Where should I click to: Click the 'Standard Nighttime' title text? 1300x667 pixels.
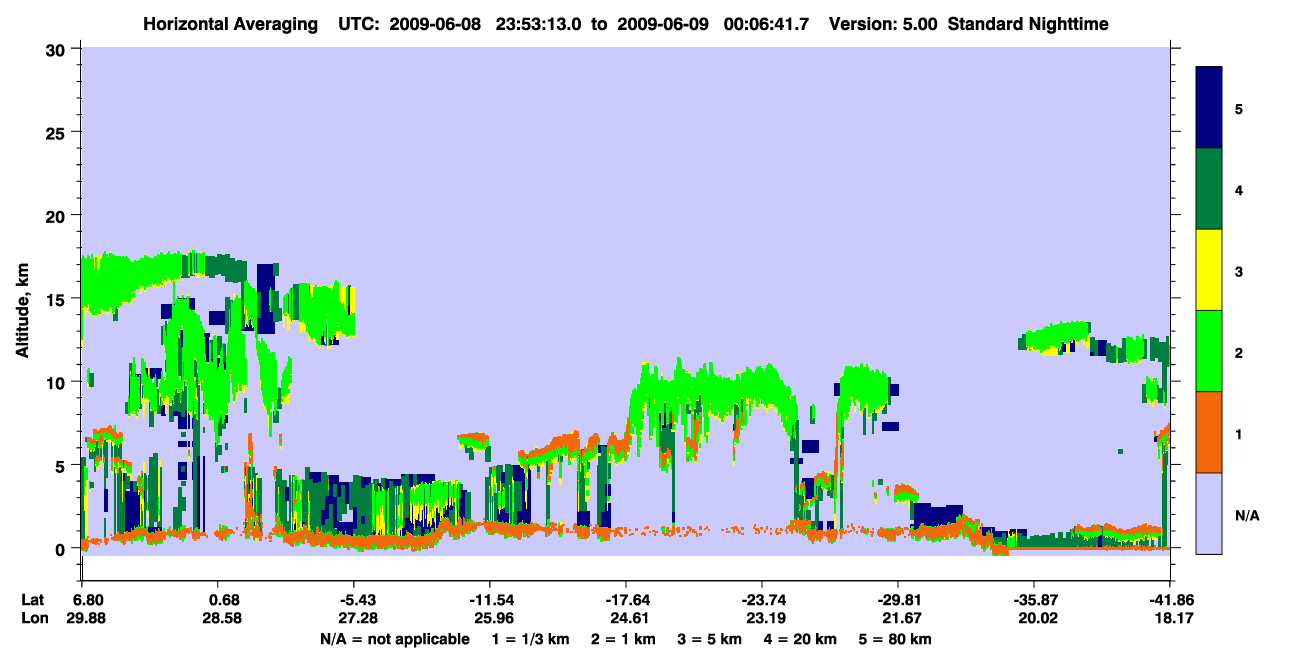(x=1028, y=23)
